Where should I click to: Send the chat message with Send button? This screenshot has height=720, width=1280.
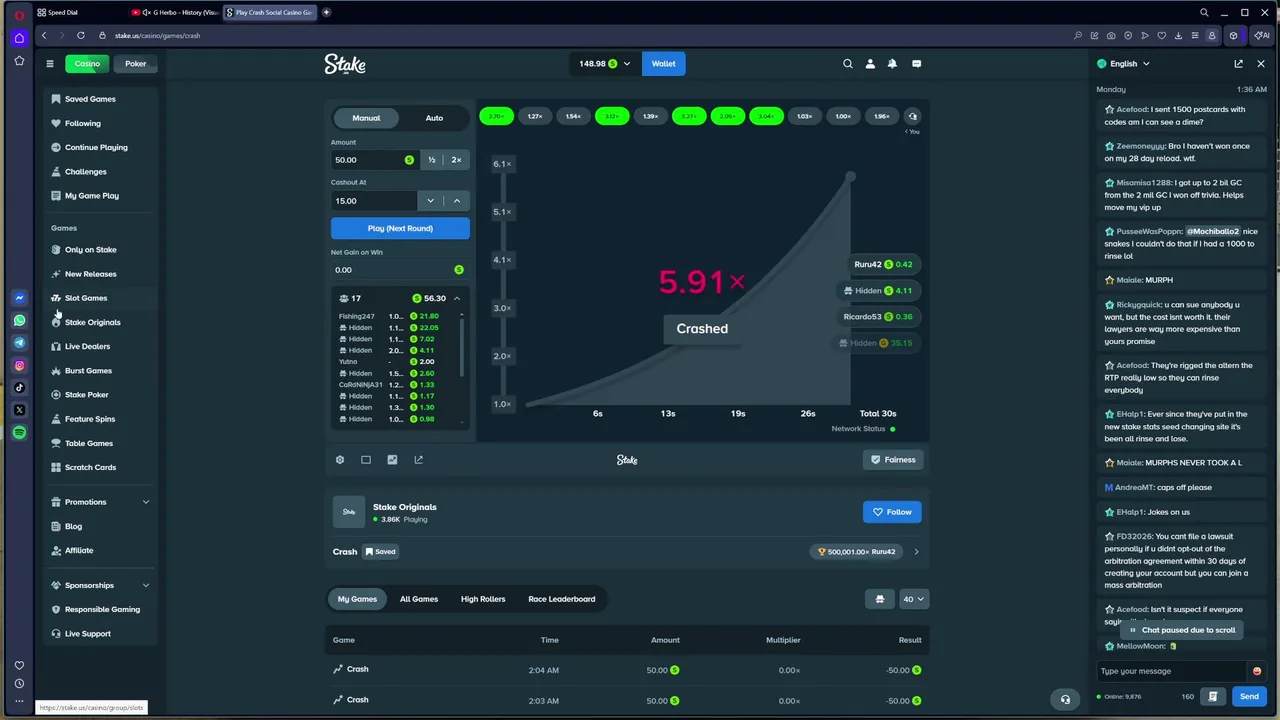[x=1249, y=696]
